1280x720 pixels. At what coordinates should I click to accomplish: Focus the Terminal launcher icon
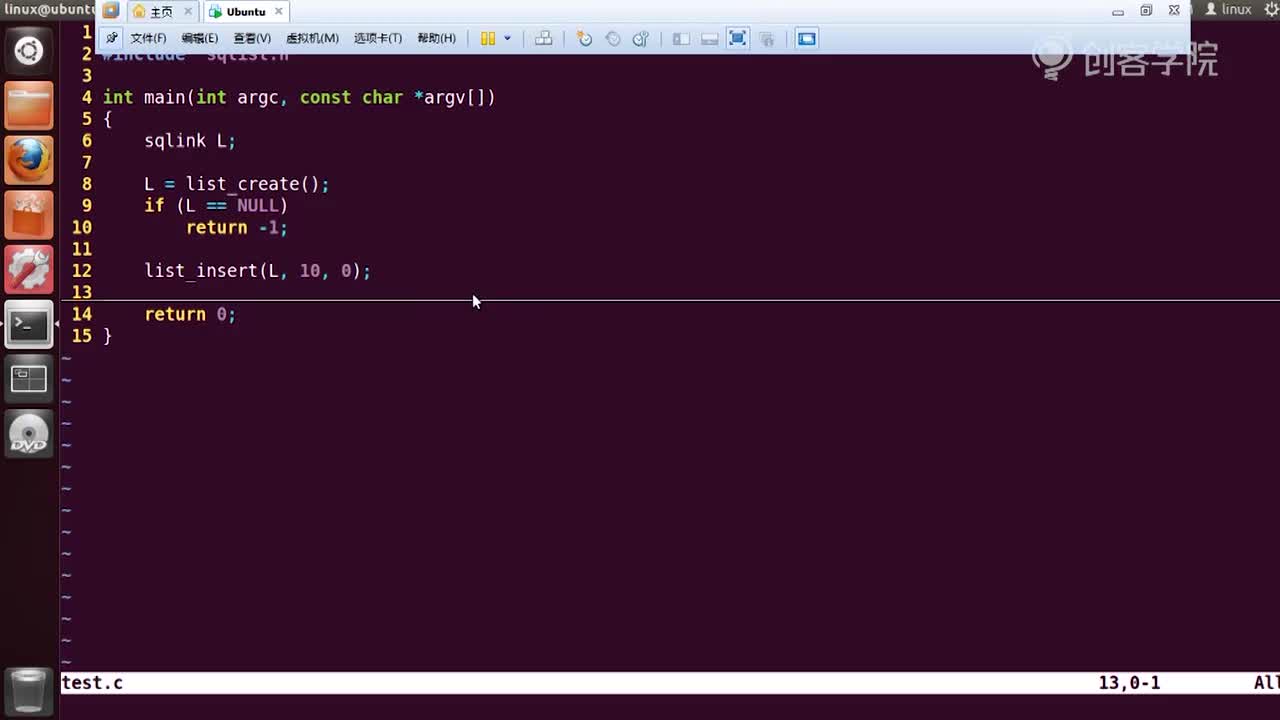[x=29, y=324]
